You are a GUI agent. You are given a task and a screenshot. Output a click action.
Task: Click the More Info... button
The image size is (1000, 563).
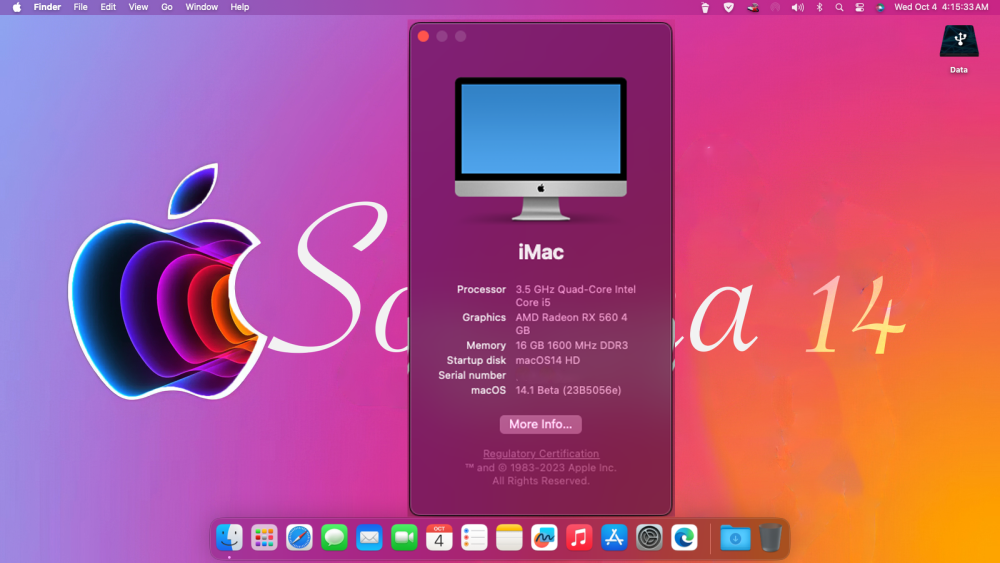pyautogui.click(x=540, y=424)
